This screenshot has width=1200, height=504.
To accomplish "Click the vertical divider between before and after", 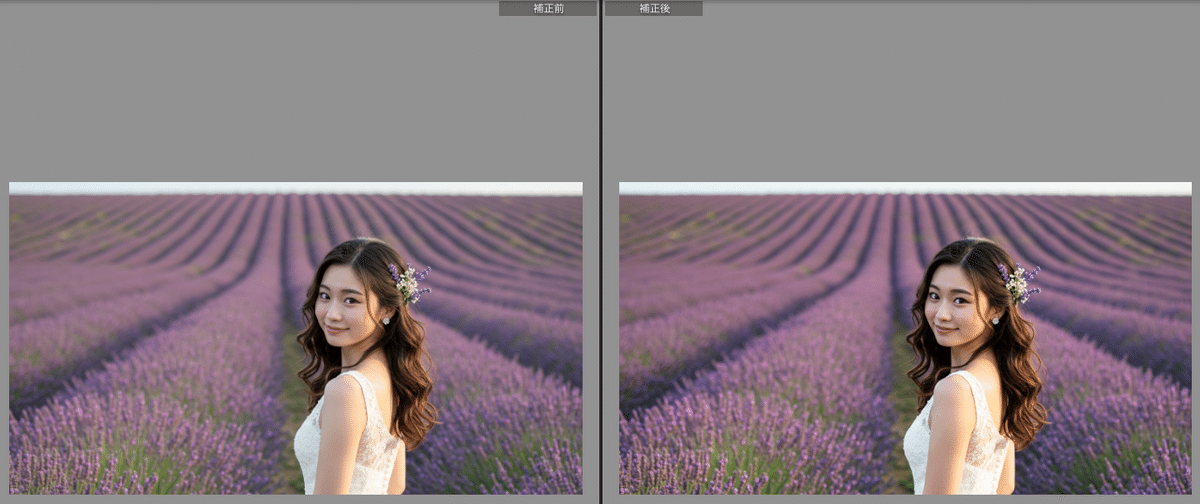I will pyautogui.click(x=600, y=250).
